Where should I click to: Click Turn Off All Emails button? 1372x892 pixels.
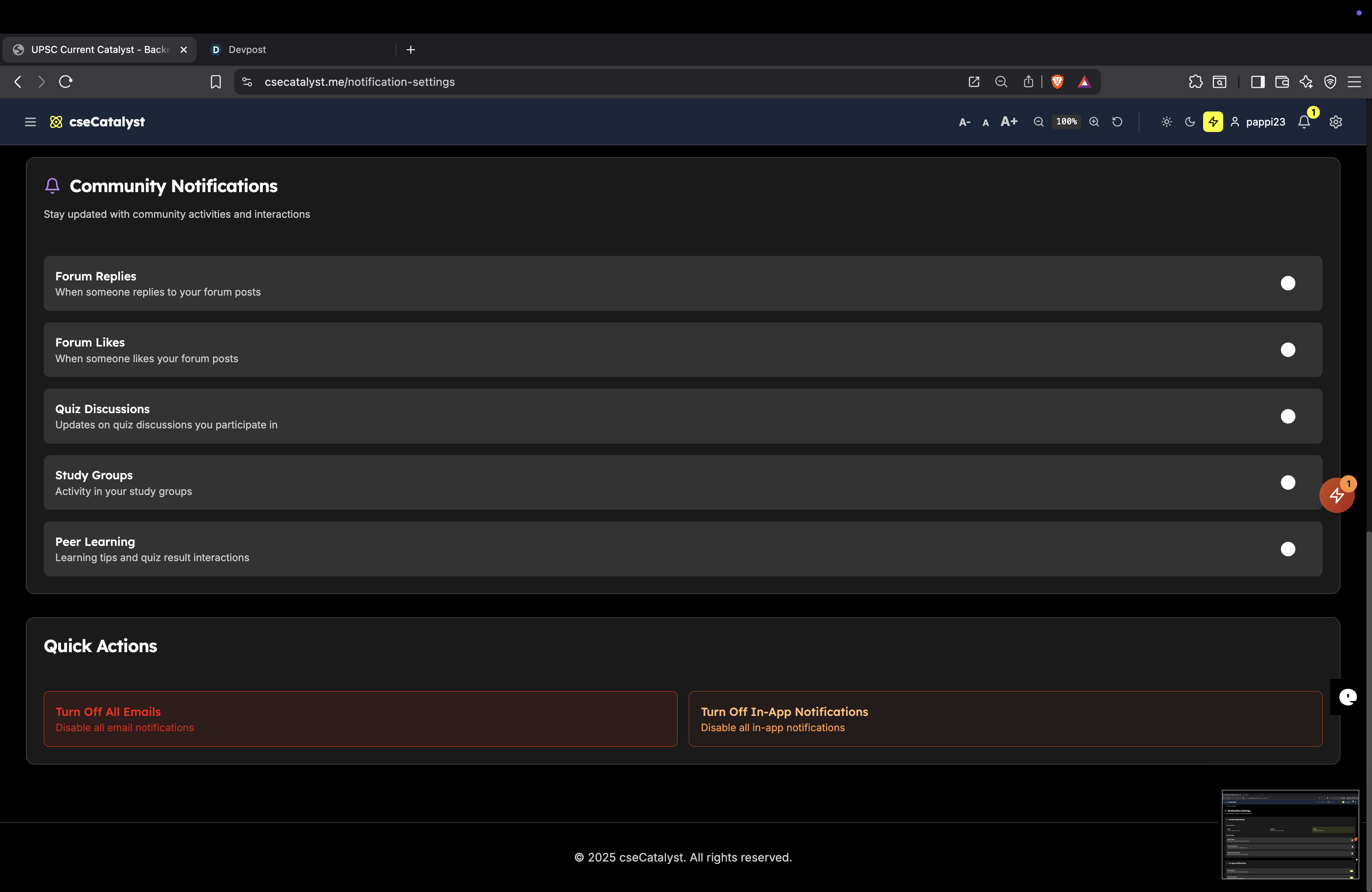click(360, 719)
